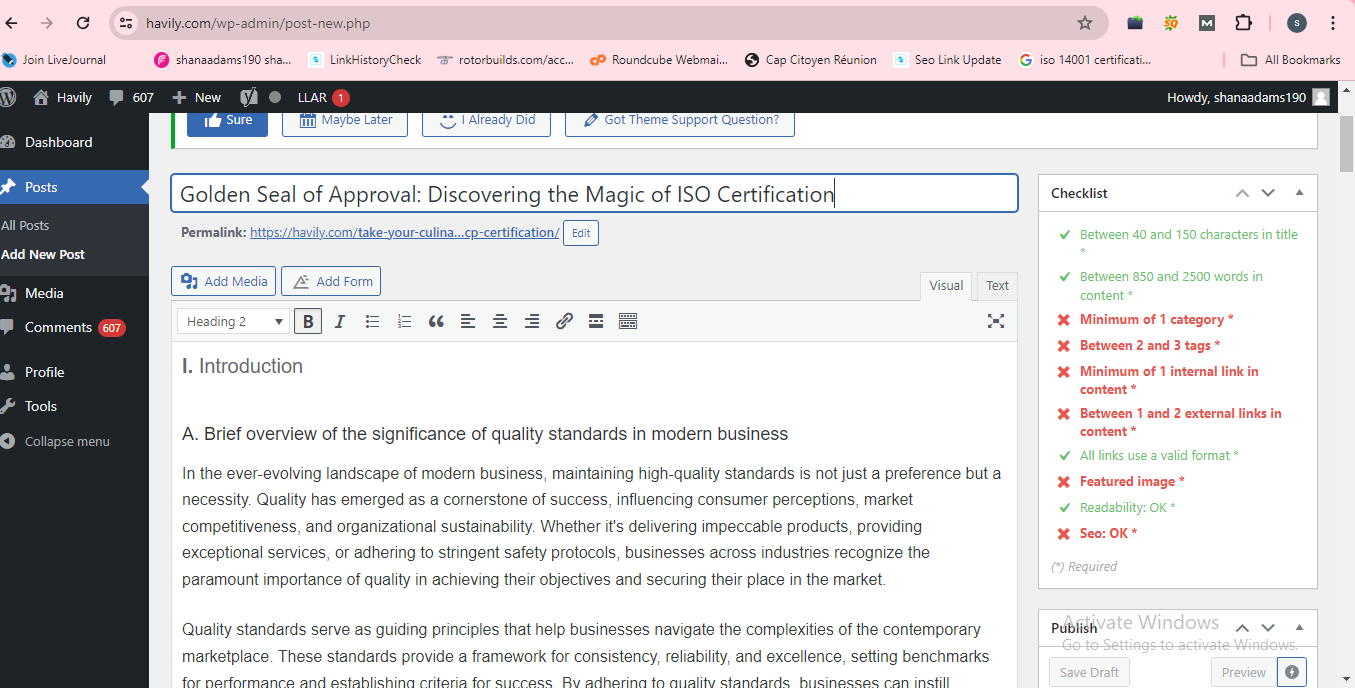Collapse the admin sidebar menu

[66, 441]
